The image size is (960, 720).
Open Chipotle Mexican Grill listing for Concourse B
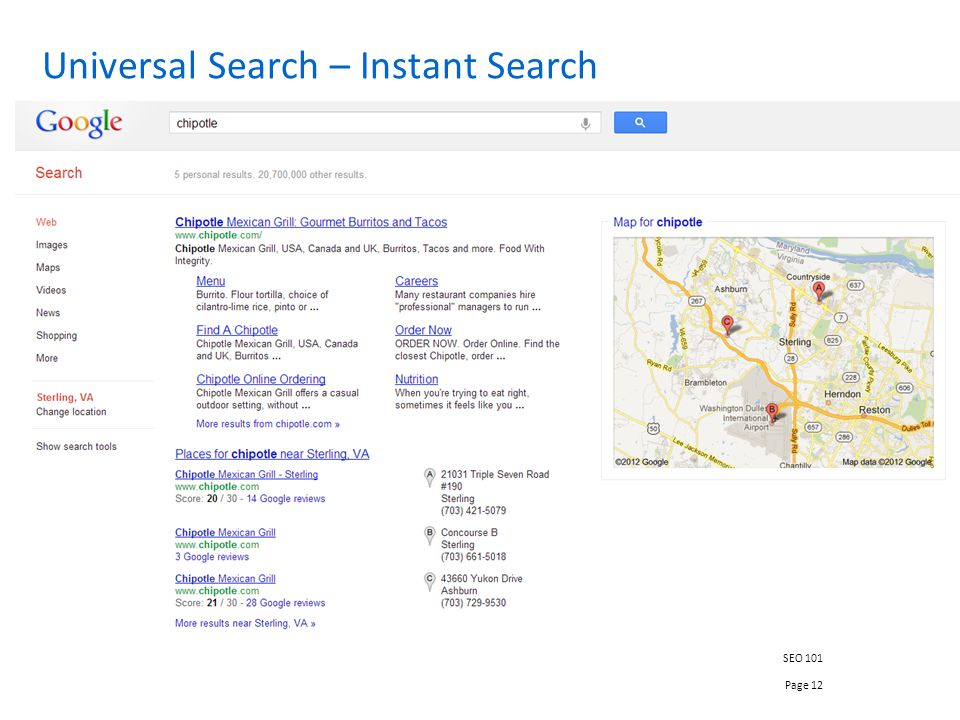point(225,533)
